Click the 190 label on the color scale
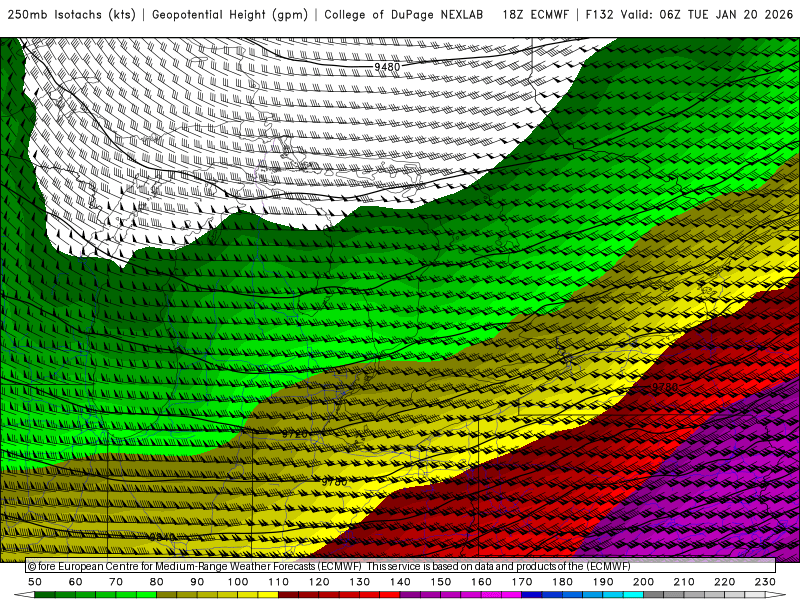The width and height of the screenshot is (800, 600). click(x=603, y=582)
